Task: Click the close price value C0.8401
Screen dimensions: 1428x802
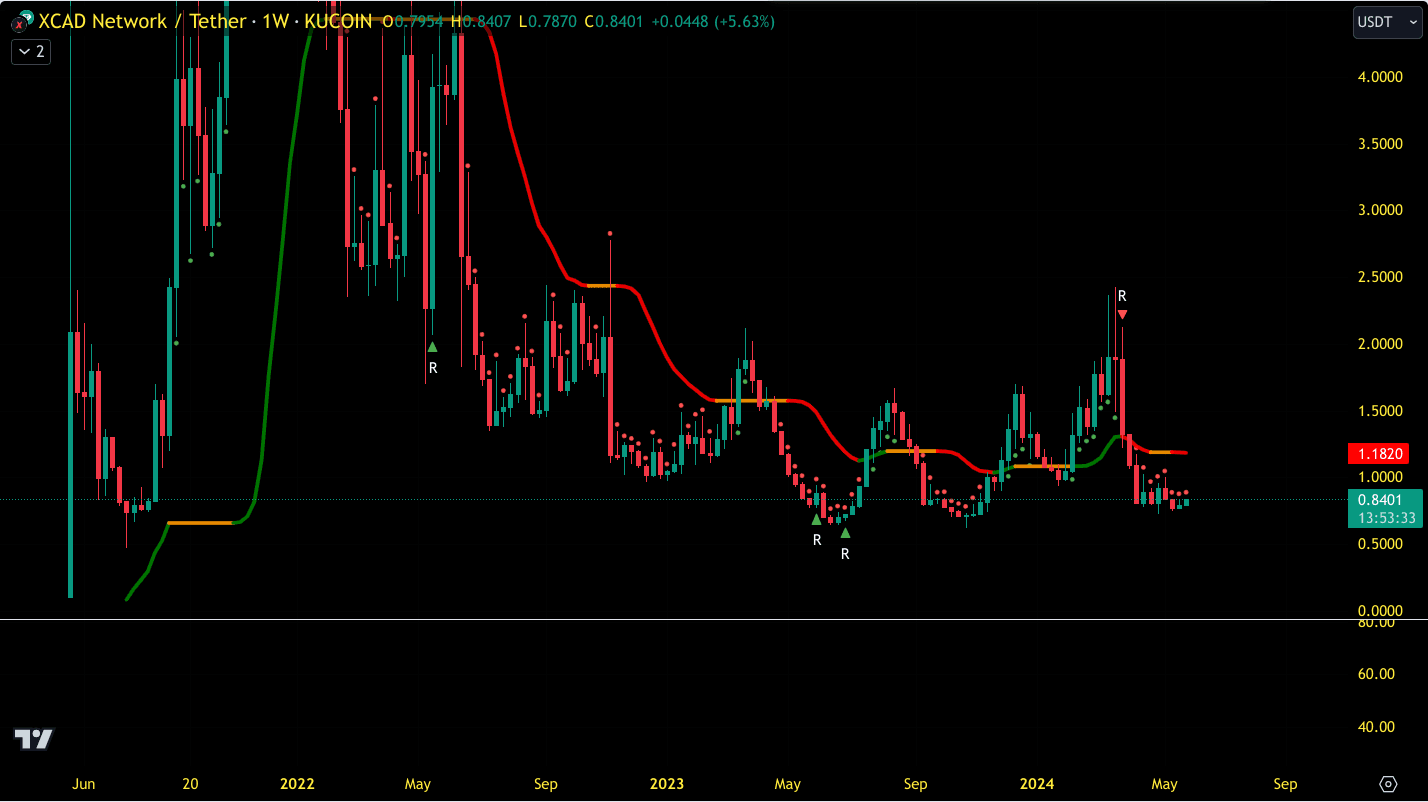Action: pyautogui.click(x=615, y=21)
